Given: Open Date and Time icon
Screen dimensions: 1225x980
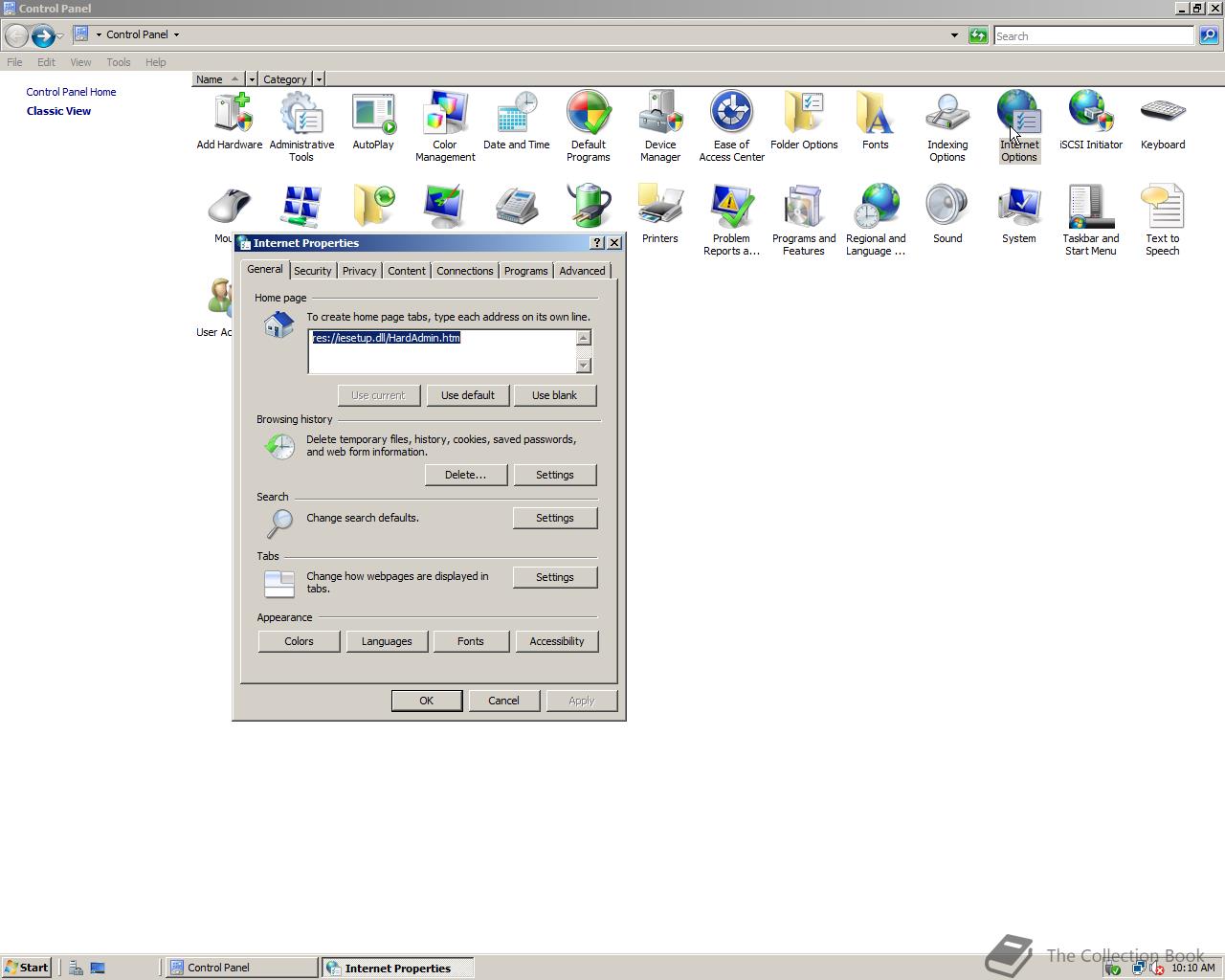Looking at the screenshot, I should [x=517, y=122].
